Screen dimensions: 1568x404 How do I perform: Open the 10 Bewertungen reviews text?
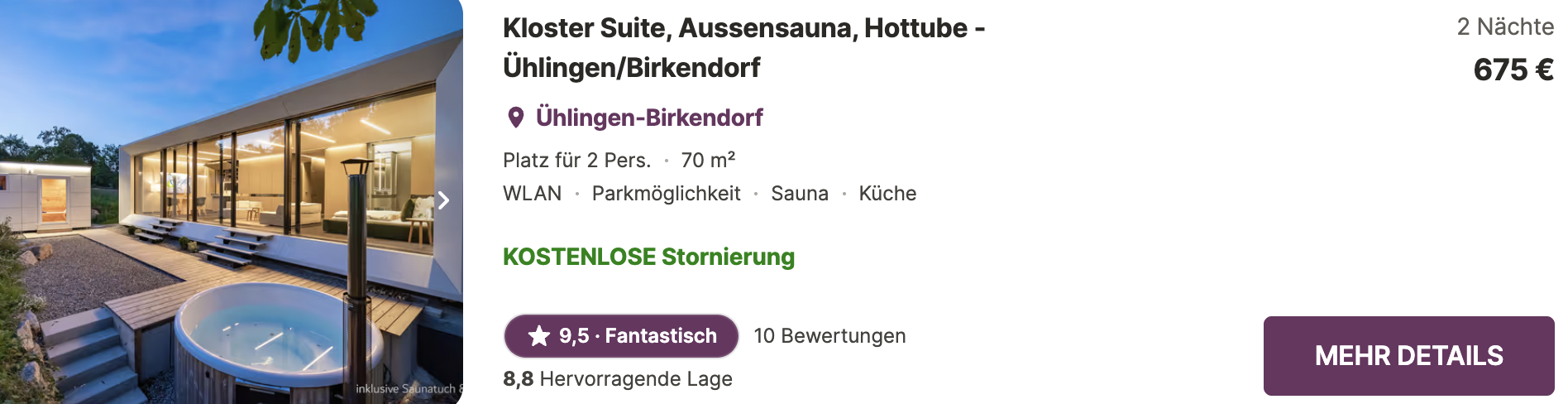pyautogui.click(x=829, y=336)
